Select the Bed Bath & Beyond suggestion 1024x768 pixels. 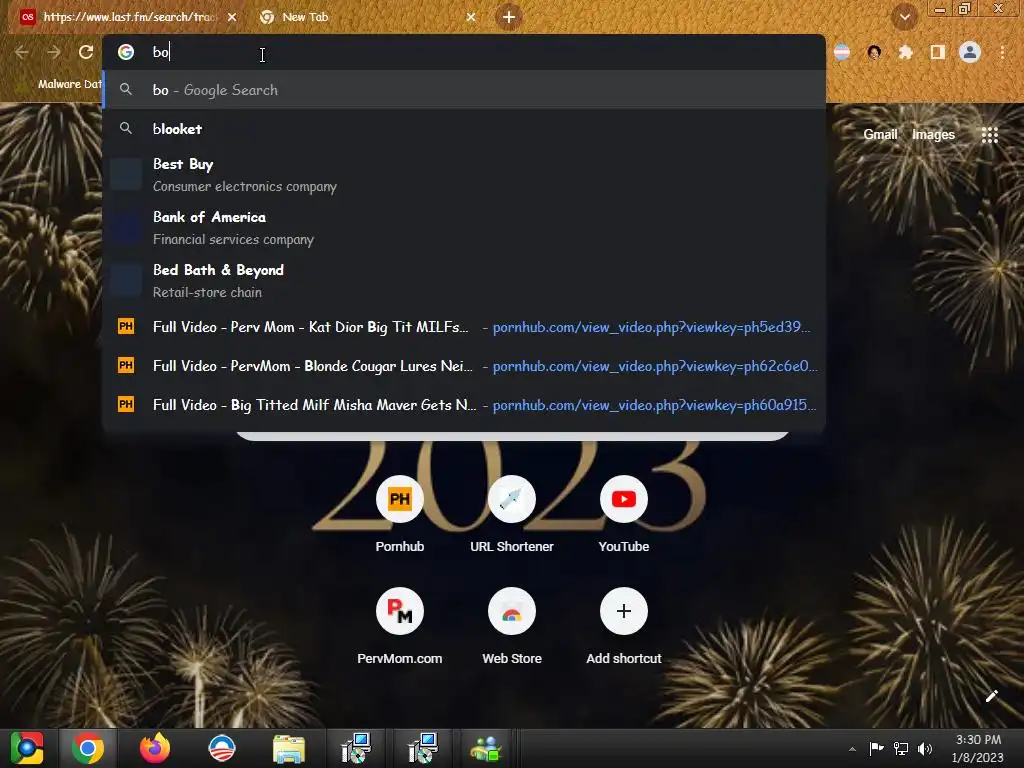[464, 280]
